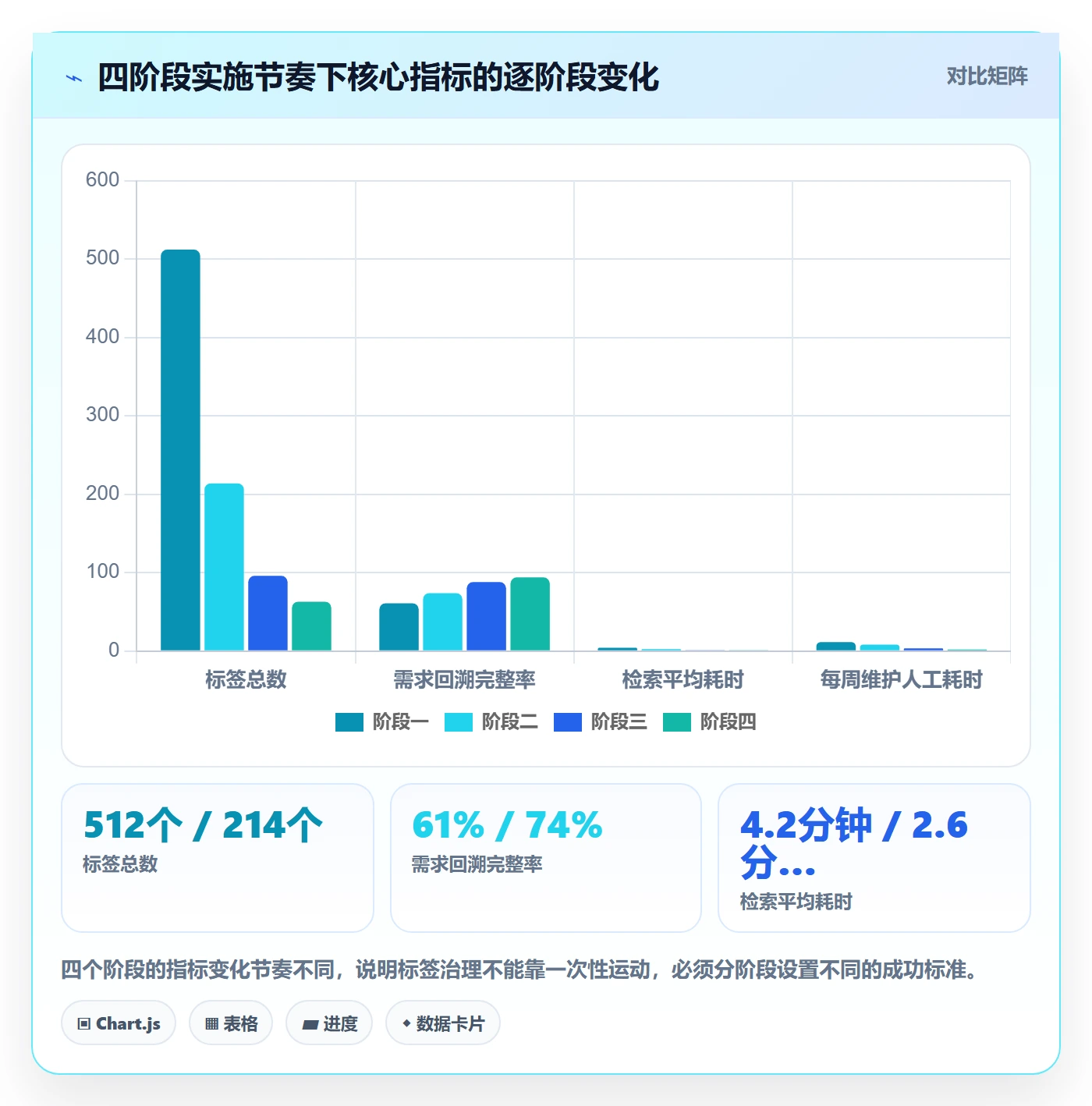Viewport: 1092px width, 1106px height.
Task: Open the 数据卡片 tag
Action: pyautogui.click(x=443, y=1023)
